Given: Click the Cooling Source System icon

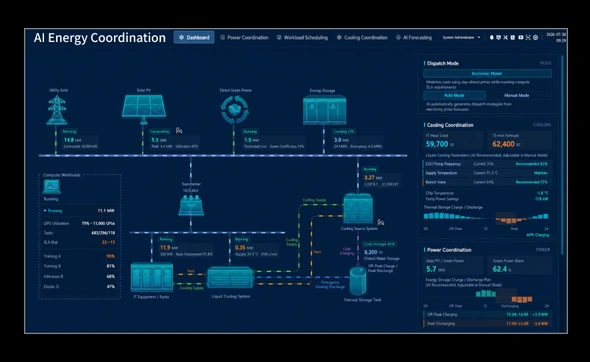Looking at the screenshot, I should (x=358, y=209).
